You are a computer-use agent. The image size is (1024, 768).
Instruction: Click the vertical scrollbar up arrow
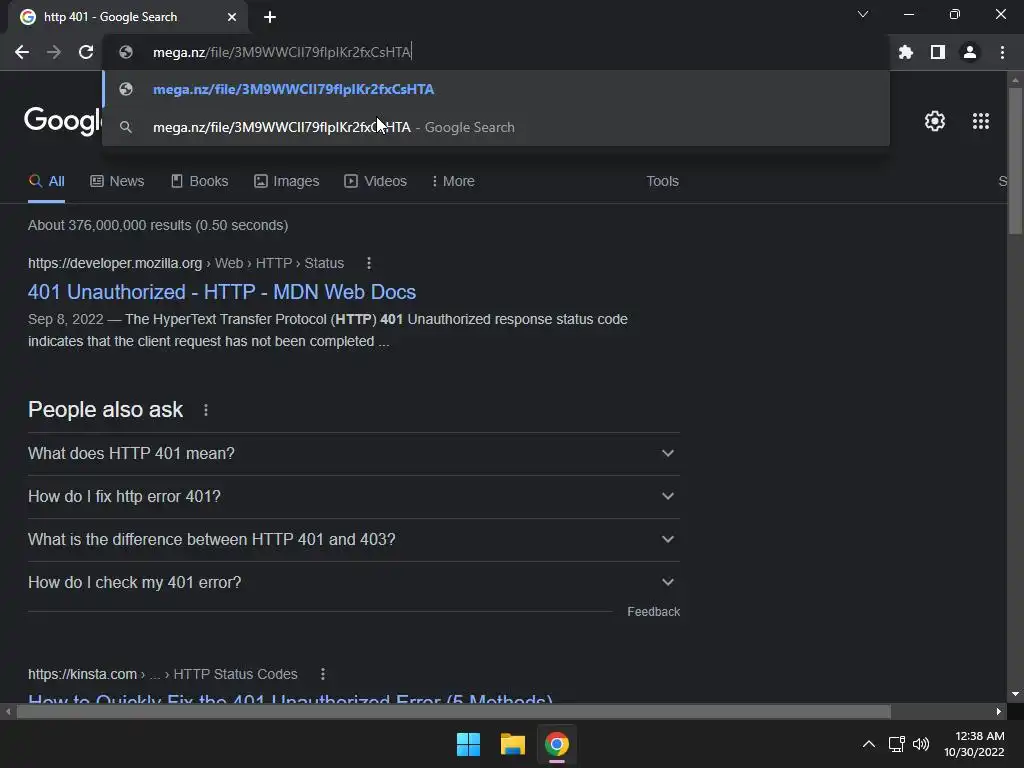(x=1015, y=80)
